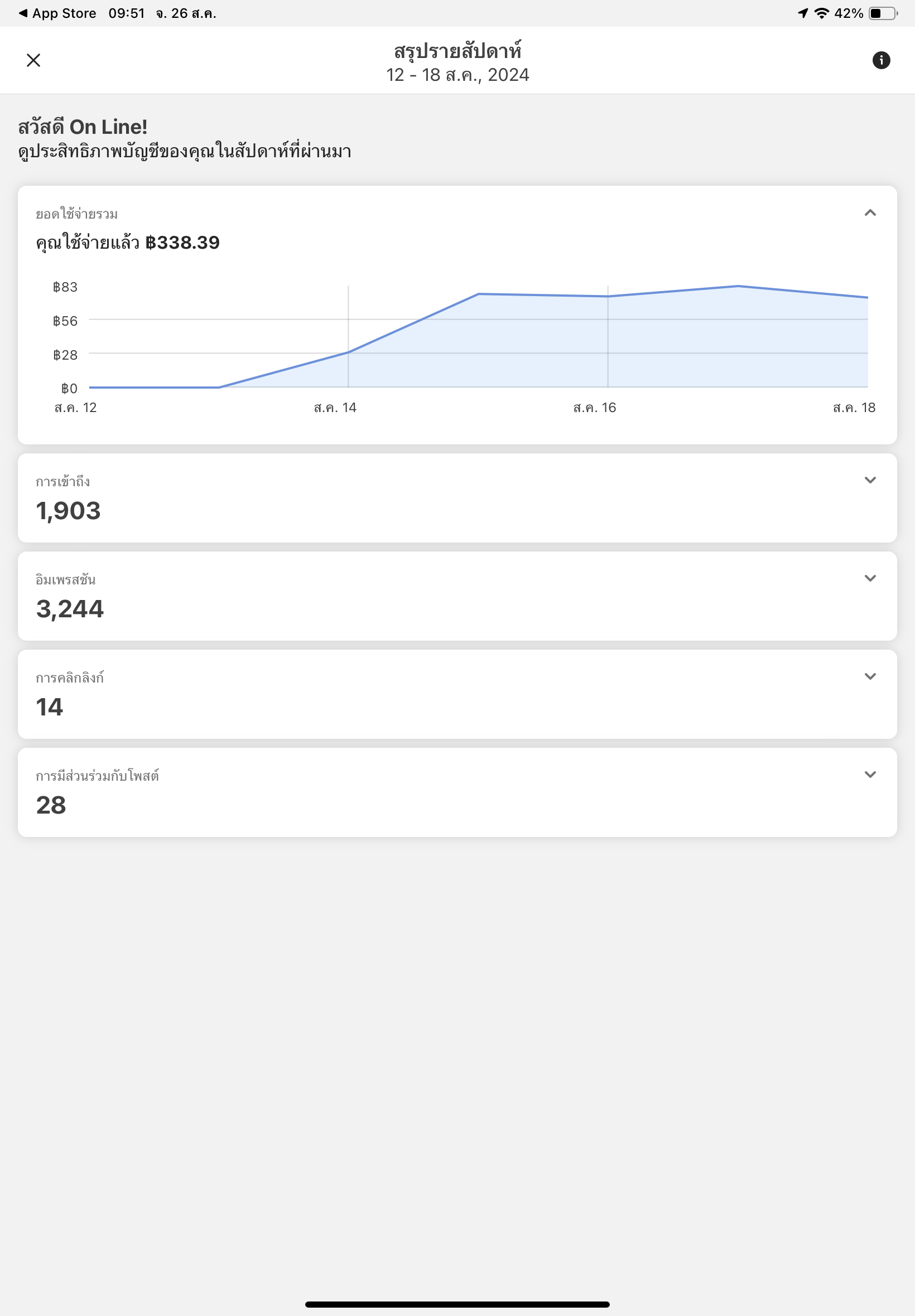Tap the location arrow icon in status bar
The height and width of the screenshot is (1316, 915).
coord(803,13)
